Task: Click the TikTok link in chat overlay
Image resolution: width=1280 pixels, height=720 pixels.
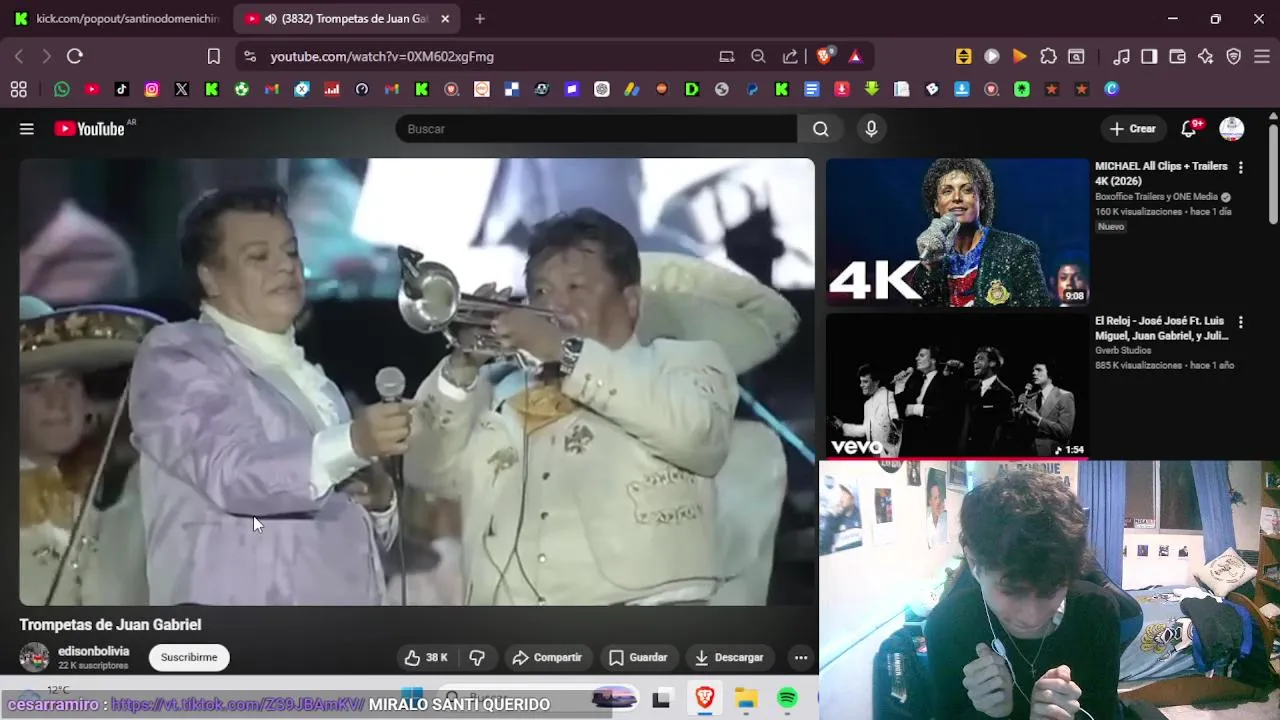Action: click(237, 704)
